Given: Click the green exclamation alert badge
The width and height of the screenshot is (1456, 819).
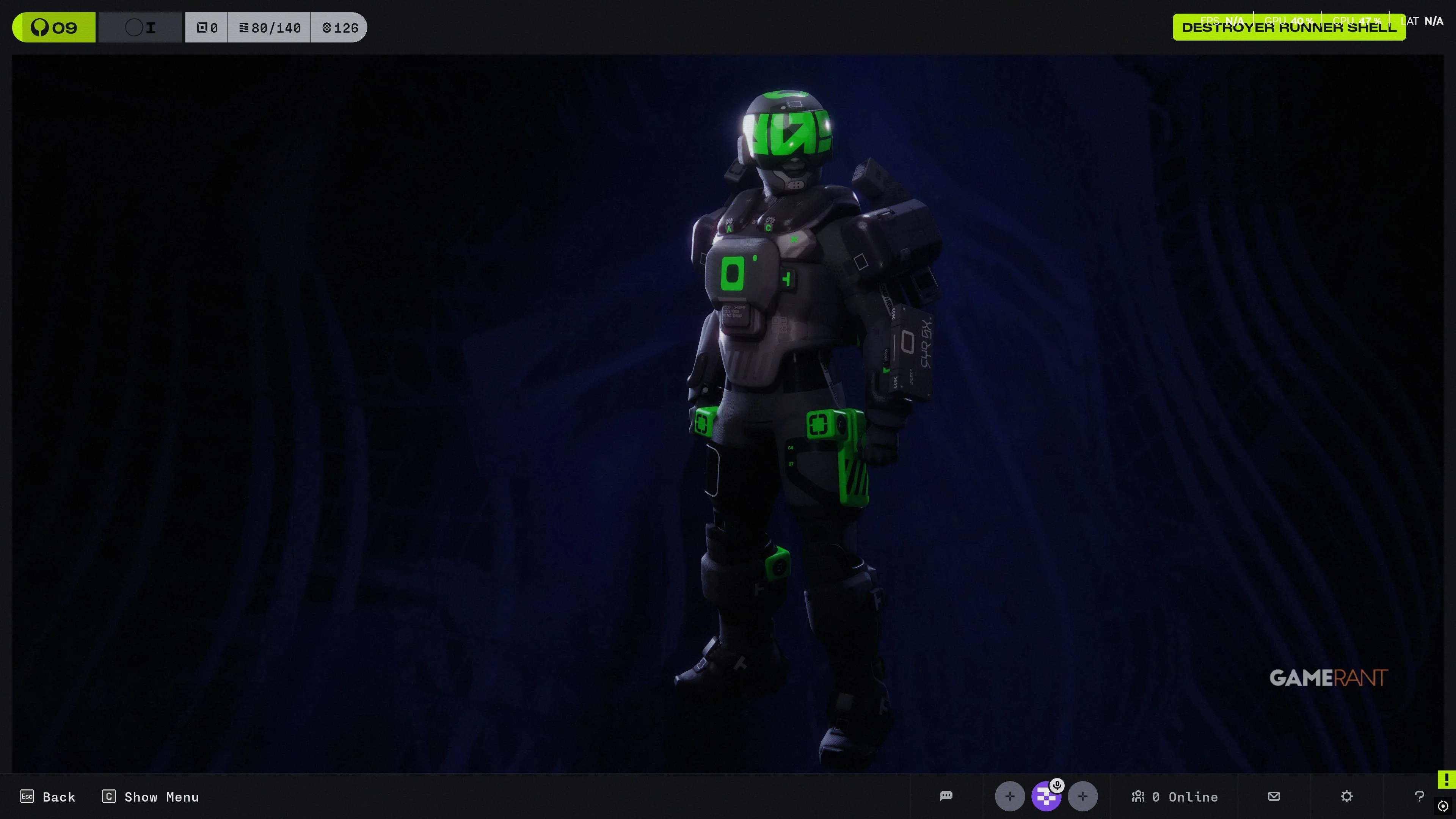Looking at the screenshot, I should [x=1447, y=780].
